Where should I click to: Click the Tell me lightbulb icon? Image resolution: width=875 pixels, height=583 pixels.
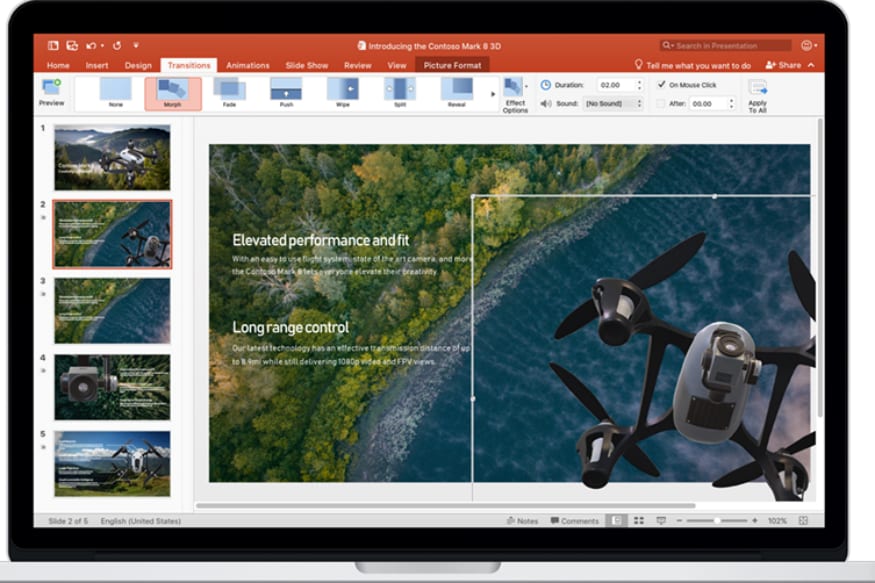pos(638,65)
